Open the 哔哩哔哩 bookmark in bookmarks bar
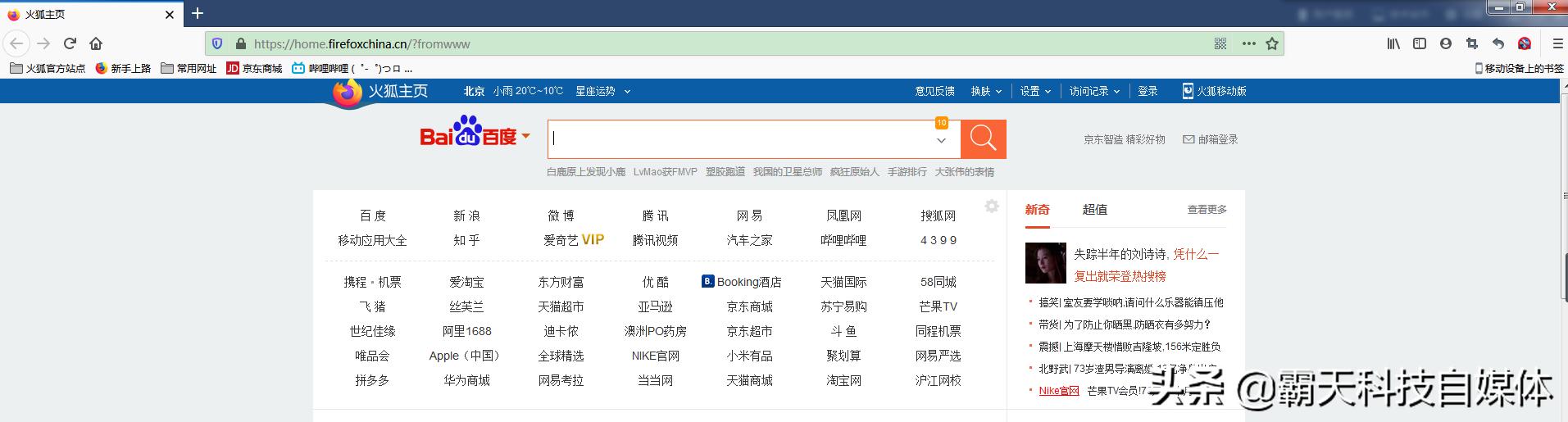1568x422 pixels. click(352, 69)
